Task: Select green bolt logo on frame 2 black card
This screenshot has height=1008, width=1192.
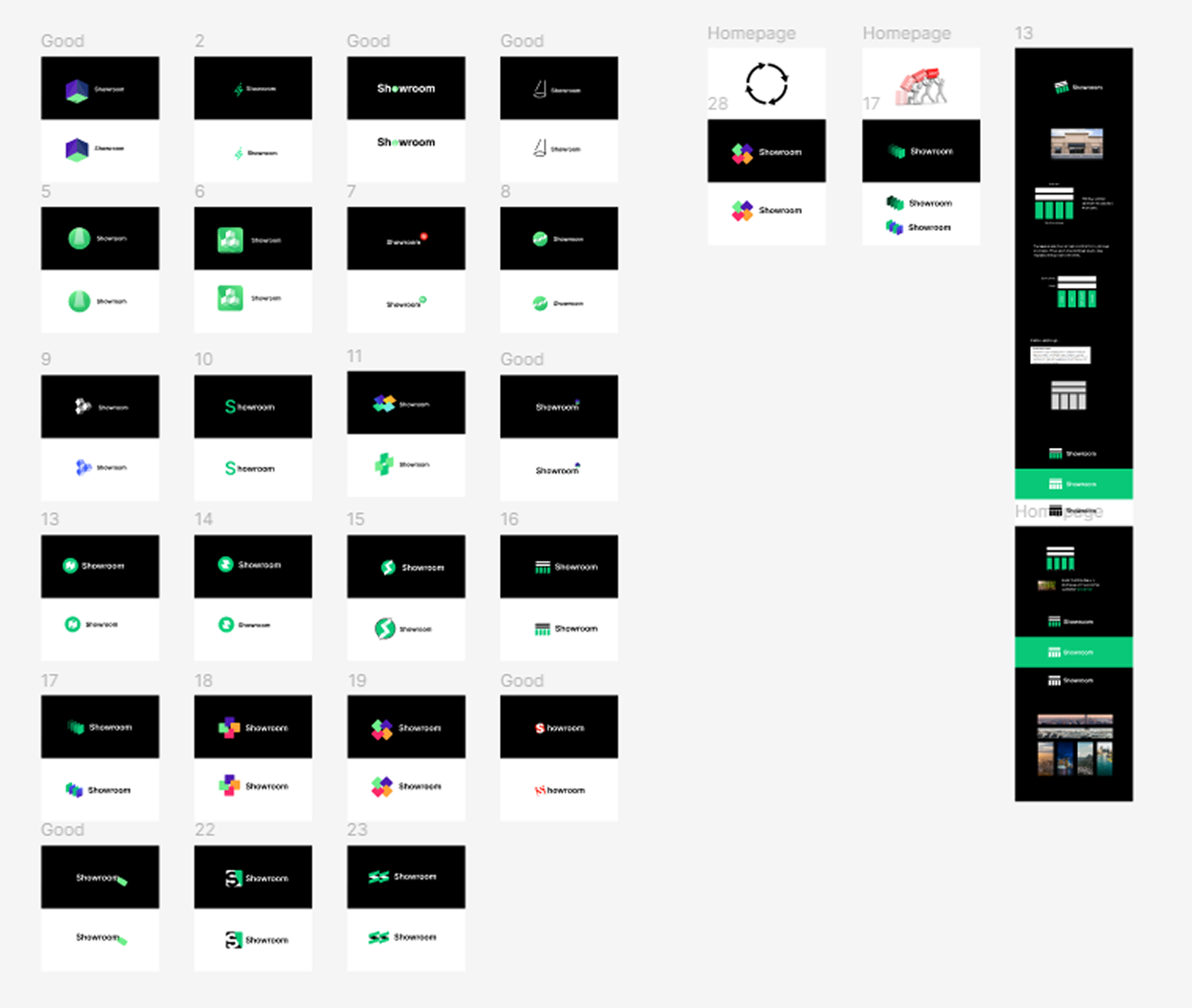Action: (238, 89)
